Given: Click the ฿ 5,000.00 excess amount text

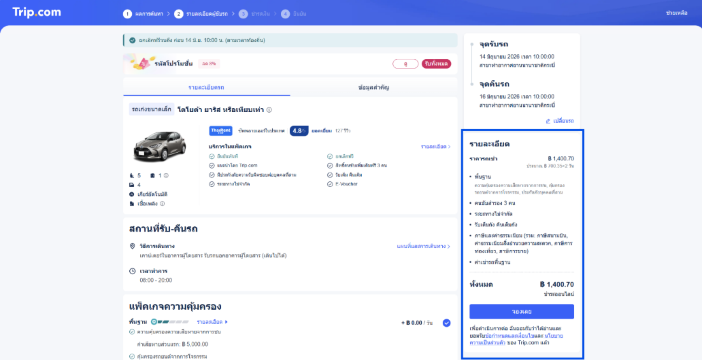Looking at the screenshot, I should coord(195,344).
